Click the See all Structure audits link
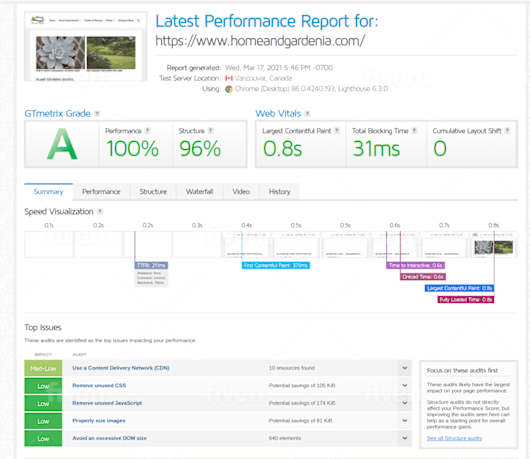 click(454, 438)
